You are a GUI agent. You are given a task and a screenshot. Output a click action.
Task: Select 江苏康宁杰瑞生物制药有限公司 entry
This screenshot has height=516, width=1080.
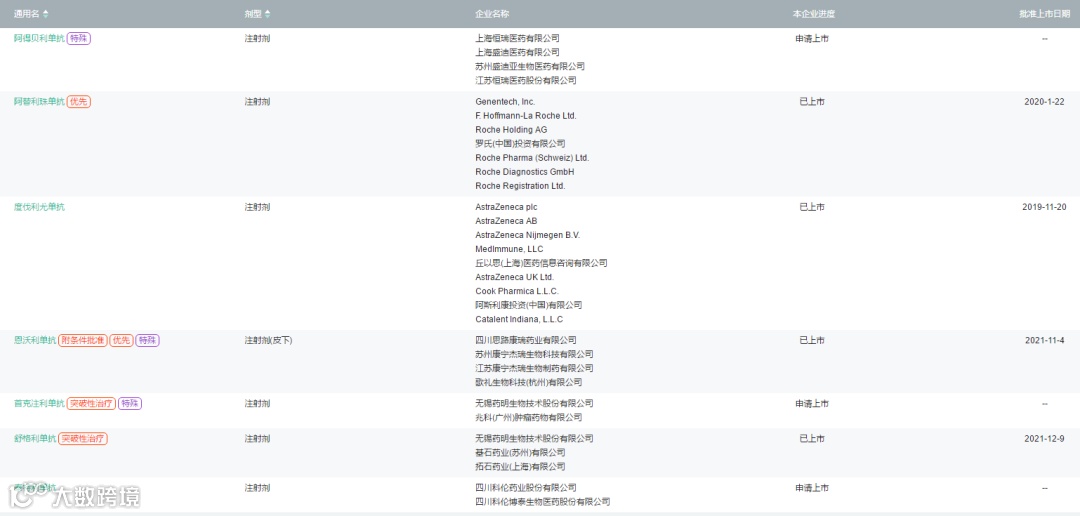point(534,369)
